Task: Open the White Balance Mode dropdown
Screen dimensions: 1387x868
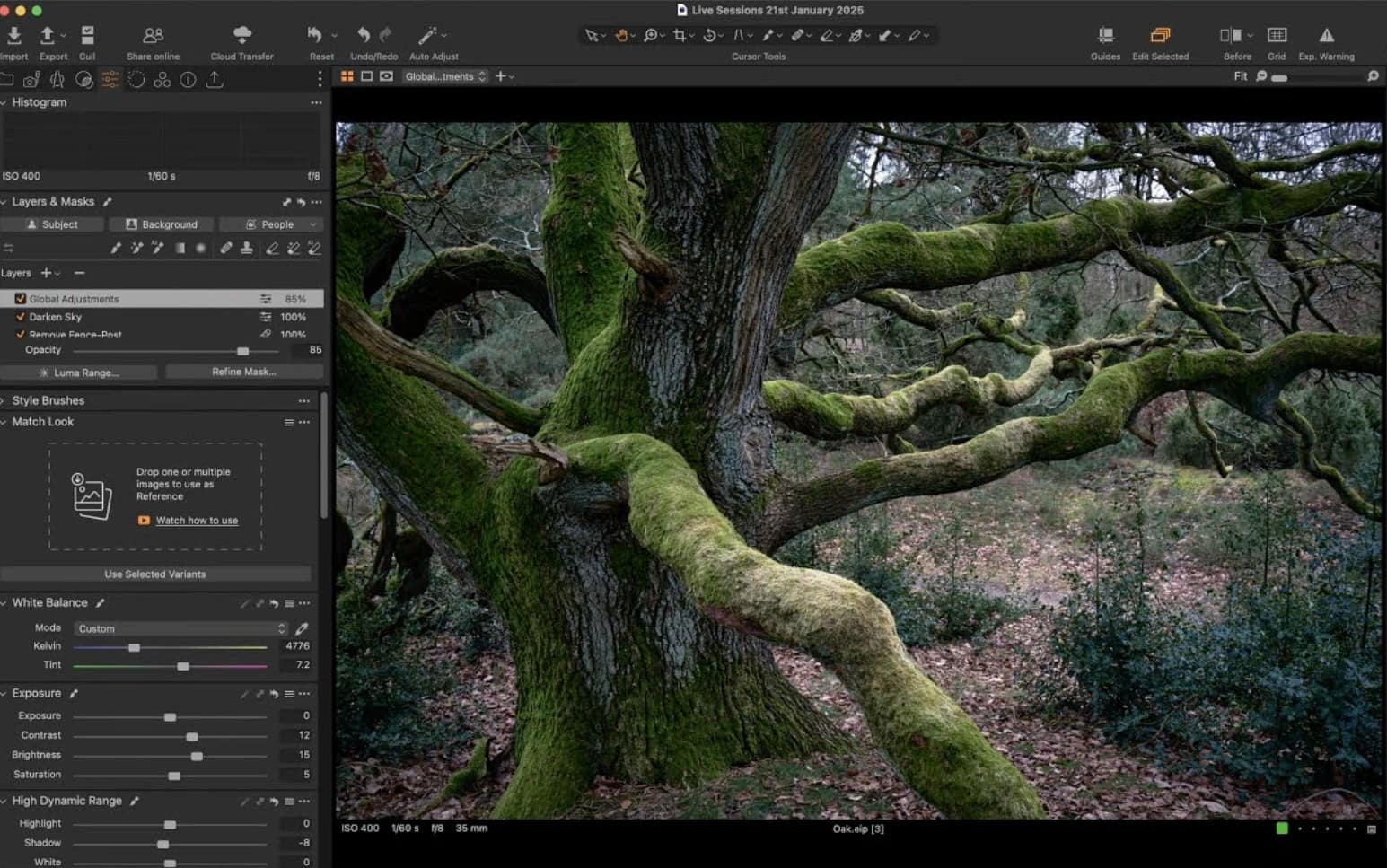Action: pos(180,628)
